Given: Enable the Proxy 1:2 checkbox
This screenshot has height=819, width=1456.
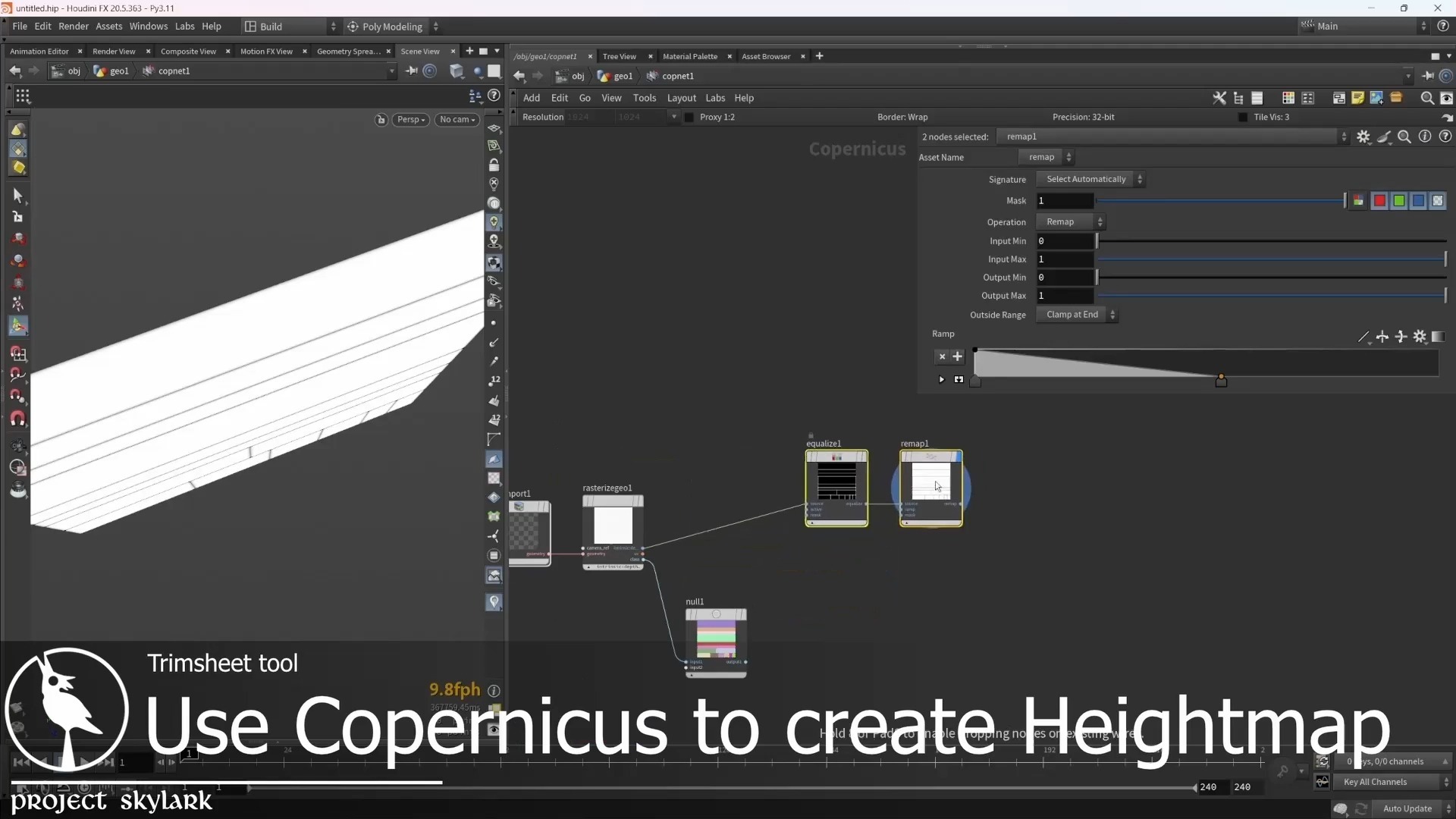Looking at the screenshot, I should [689, 118].
